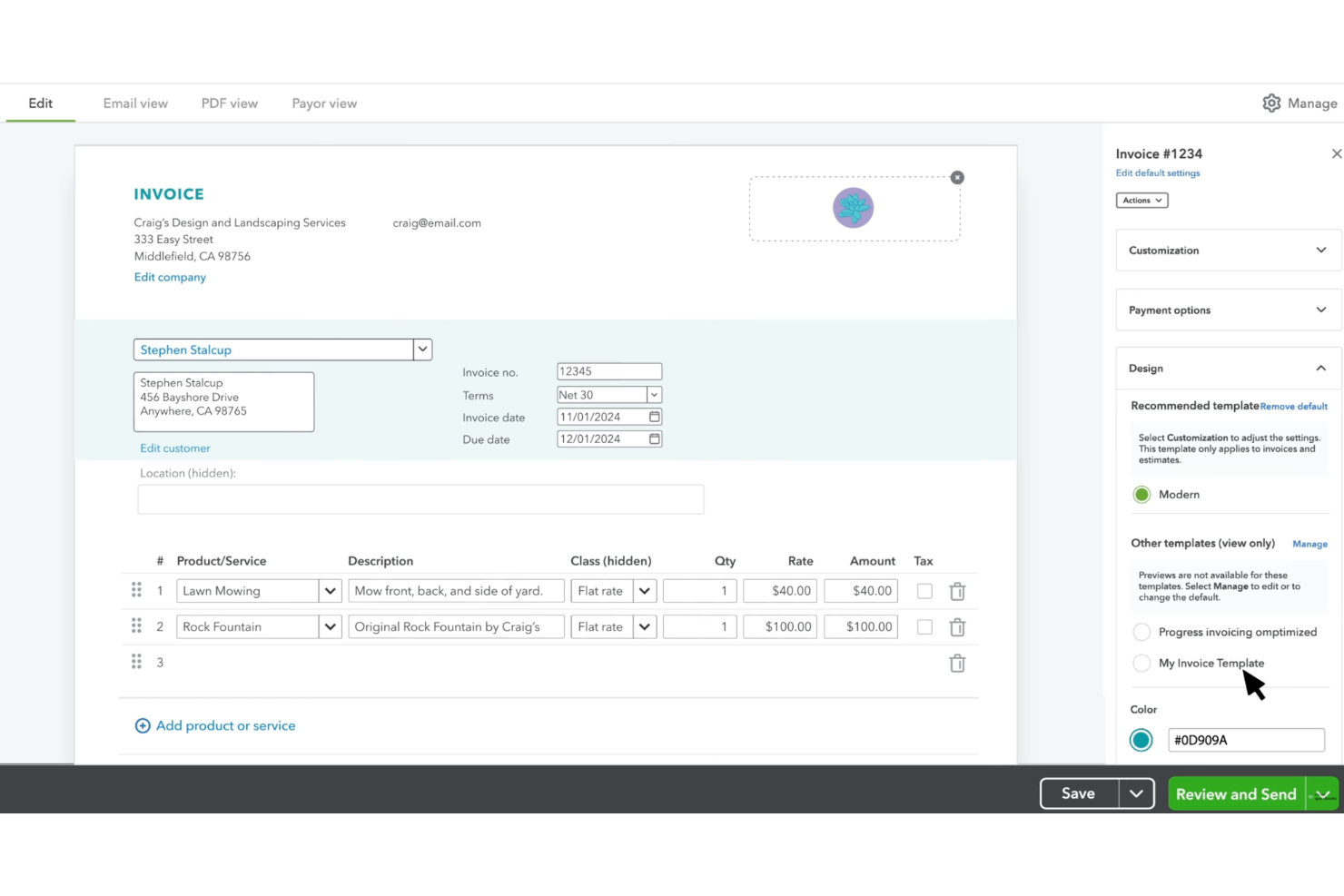Remove the uploaded company logo
The width and height of the screenshot is (1344, 896).
957,177
